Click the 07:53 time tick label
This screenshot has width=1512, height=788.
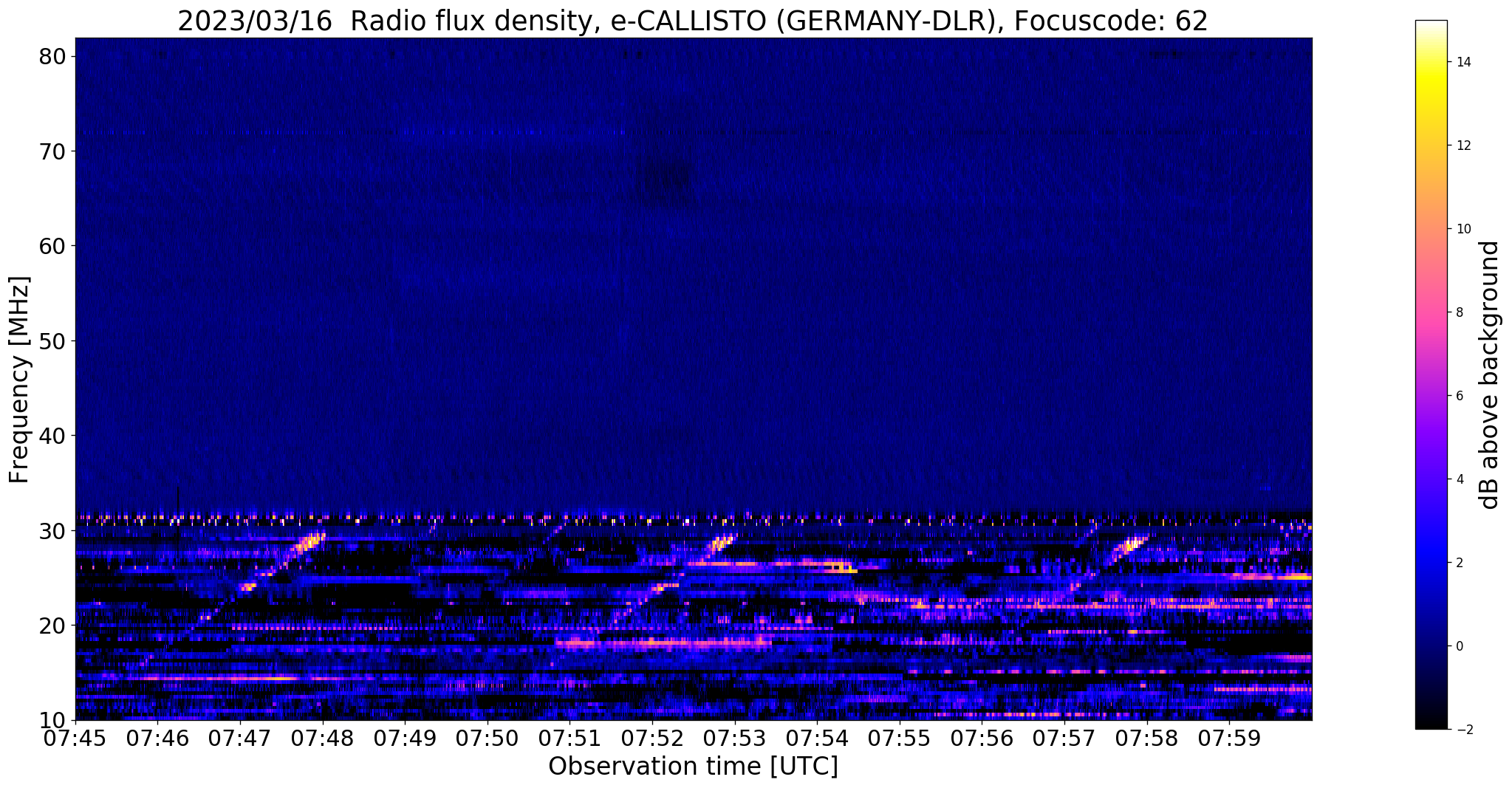point(735,738)
